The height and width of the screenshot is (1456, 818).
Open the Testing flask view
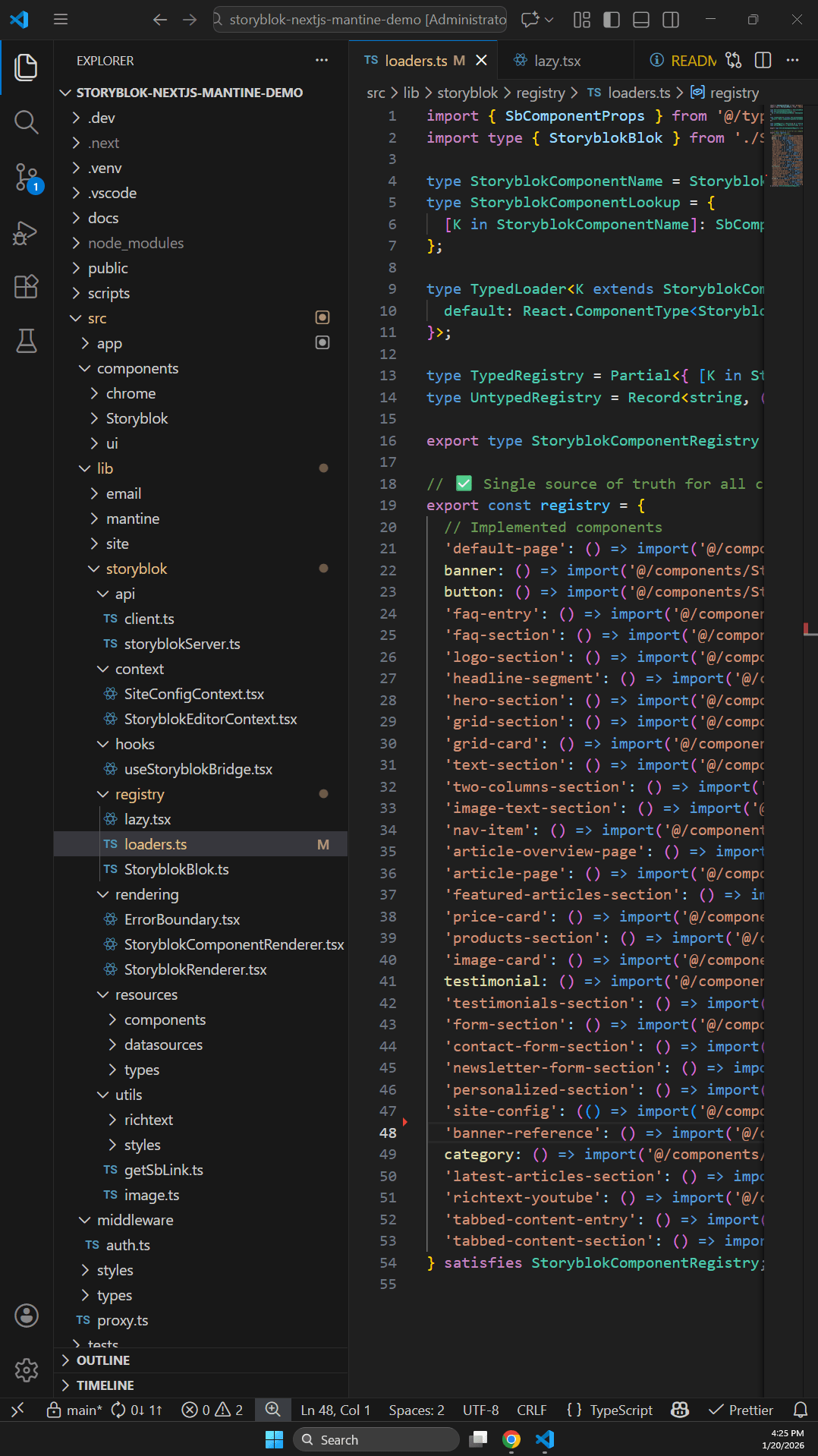27,341
